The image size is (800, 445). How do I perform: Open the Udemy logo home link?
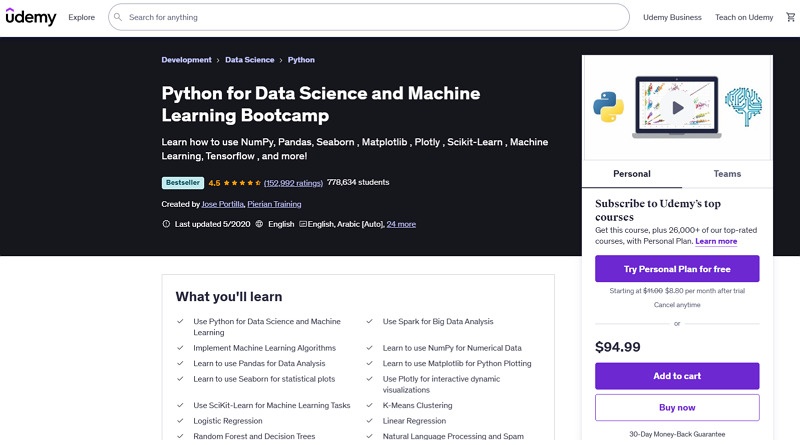(31, 17)
